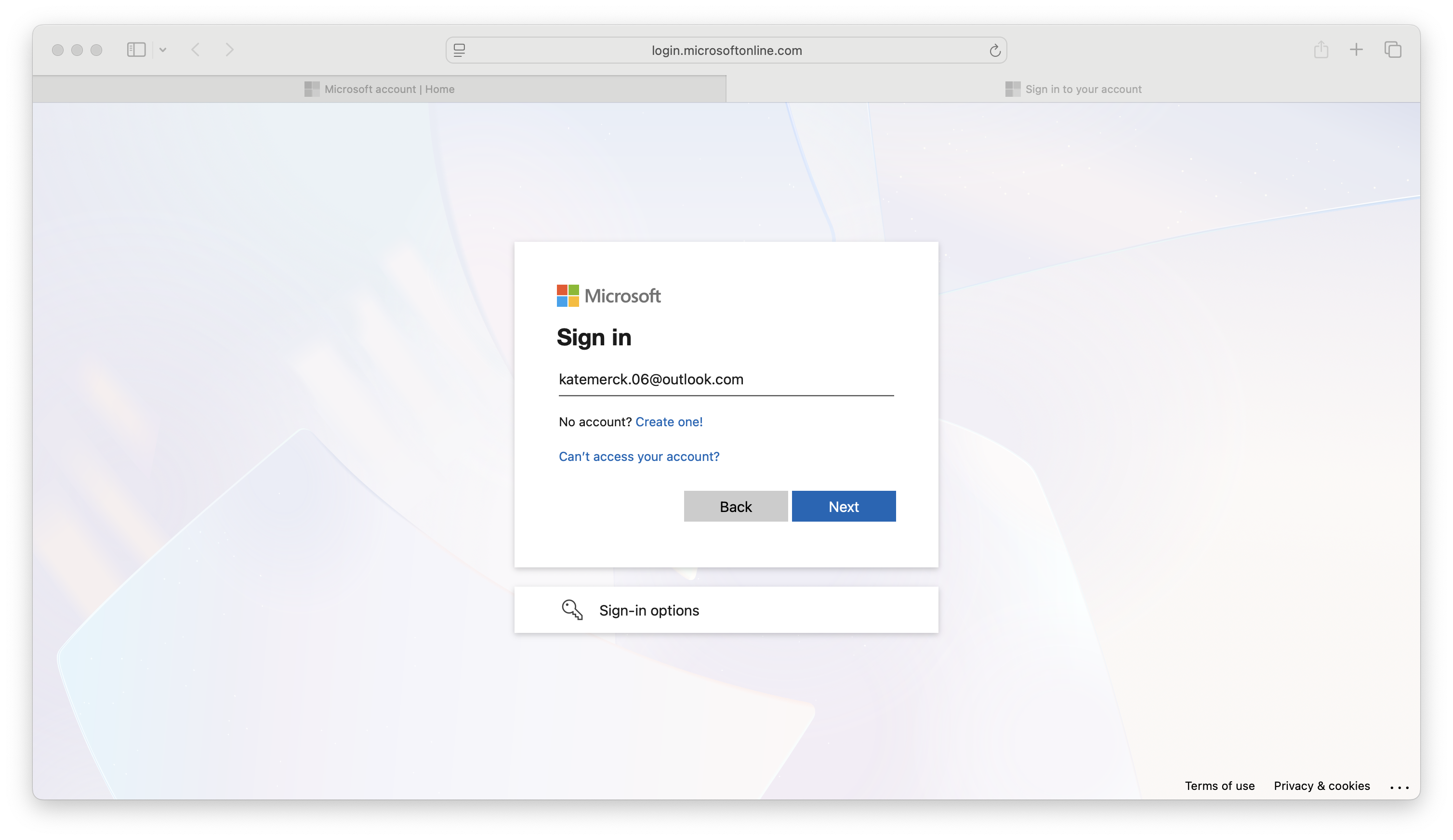This screenshot has height=840, width=1453.
Task: Expand the footer three-dots more options
Action: click(1400, 787)
